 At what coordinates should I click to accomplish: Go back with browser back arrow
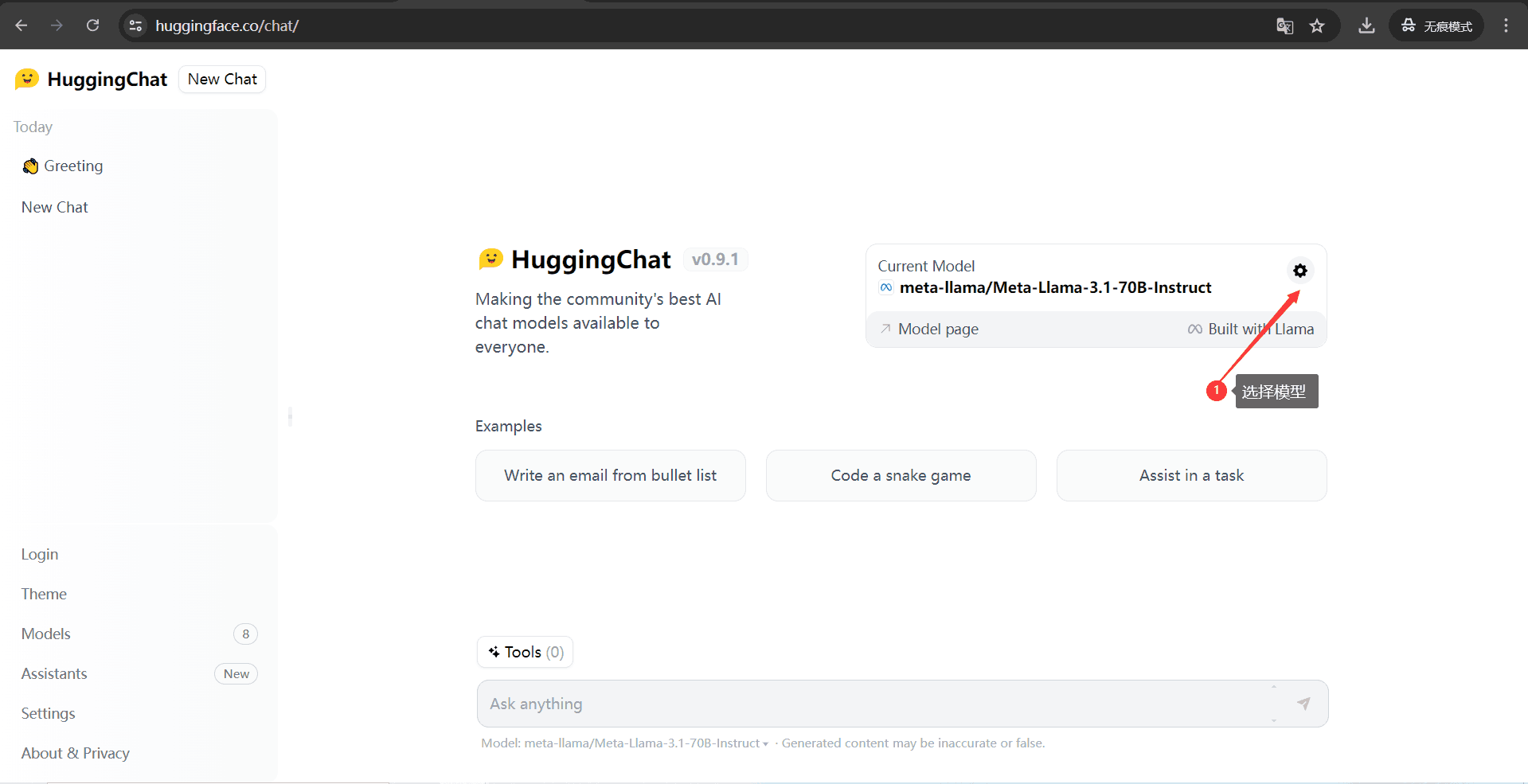tap(21, 25)
